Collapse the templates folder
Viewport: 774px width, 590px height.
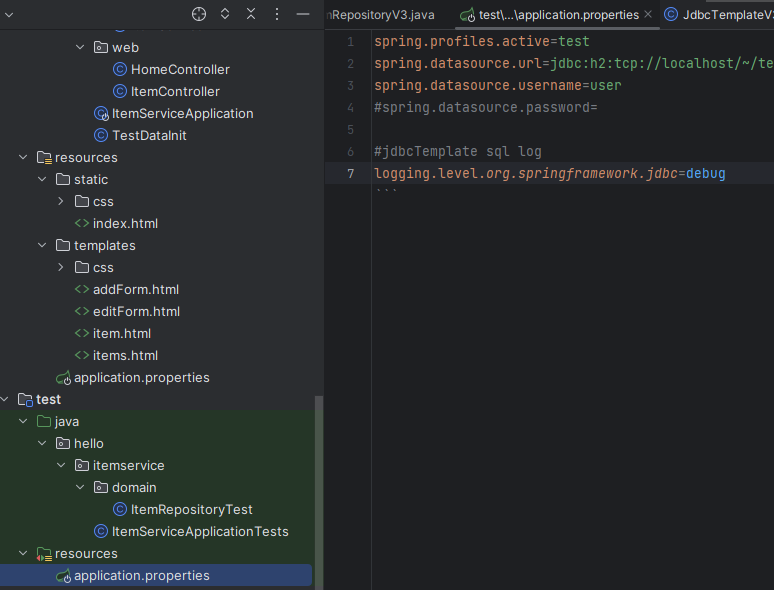42,245
